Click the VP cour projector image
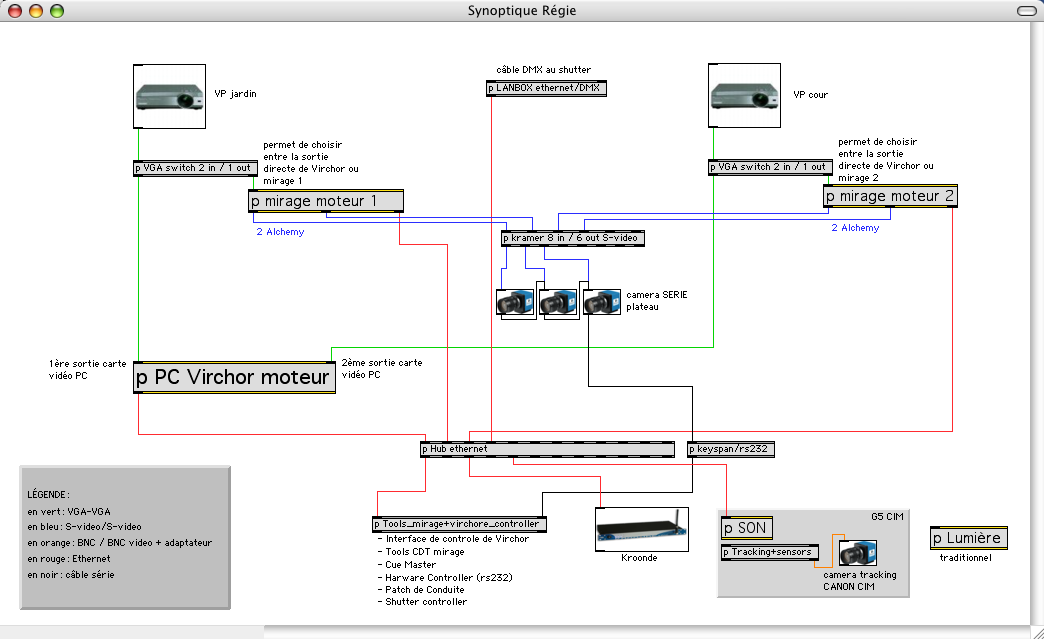 pos(744,95)
